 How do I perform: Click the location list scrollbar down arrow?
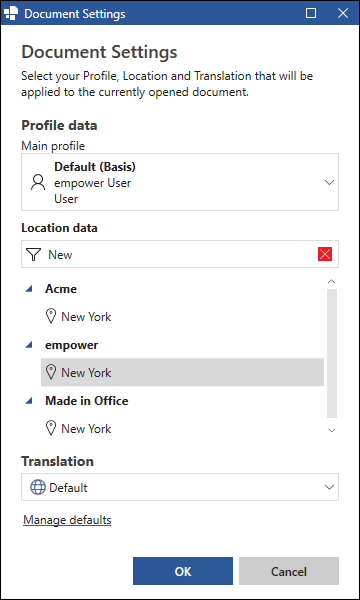[332, 430]
